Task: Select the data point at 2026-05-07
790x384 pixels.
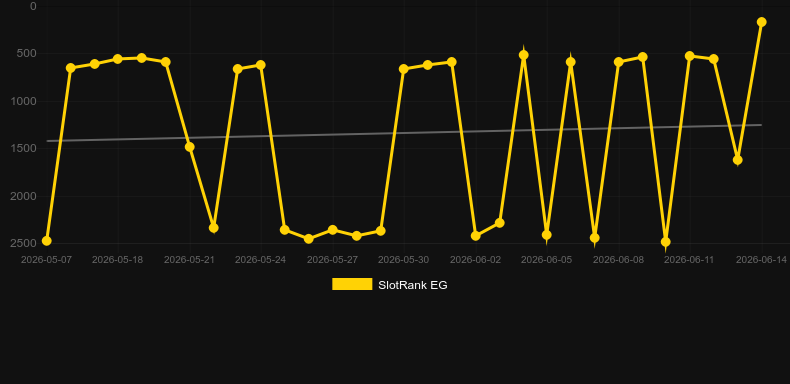Action: tap(46, 241)
